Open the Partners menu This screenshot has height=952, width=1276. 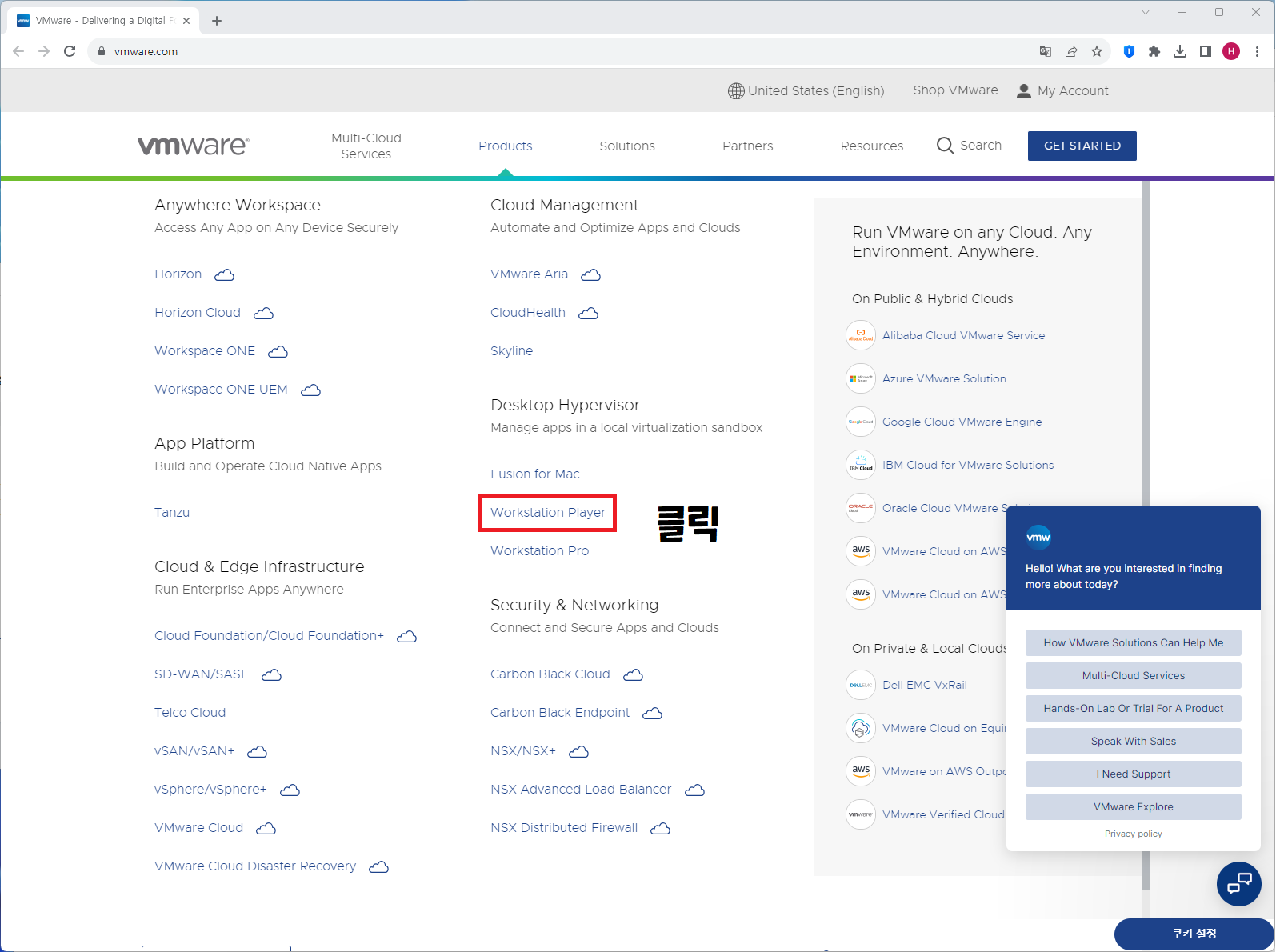pos(748,146)
